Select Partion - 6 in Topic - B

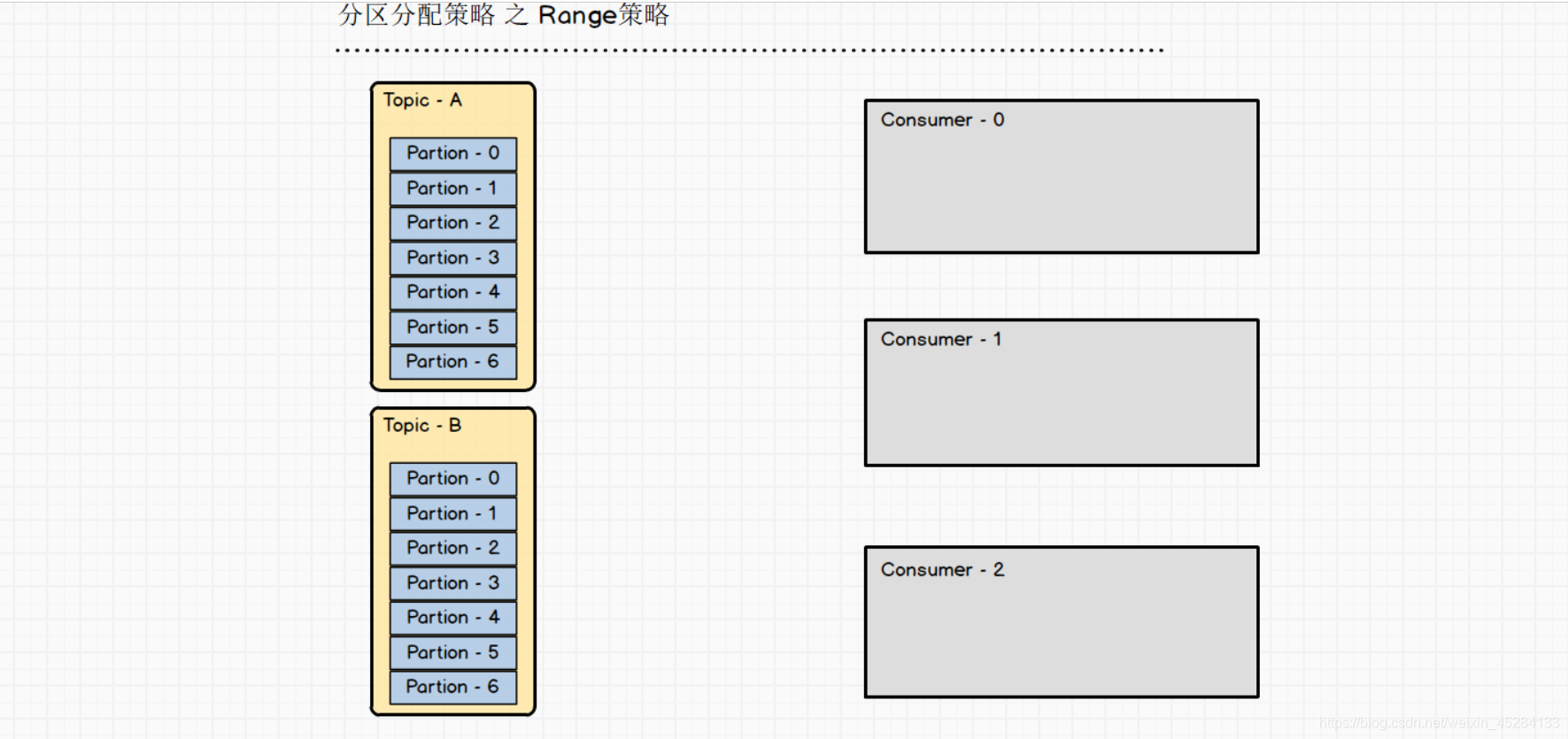(x=453, y=687)
